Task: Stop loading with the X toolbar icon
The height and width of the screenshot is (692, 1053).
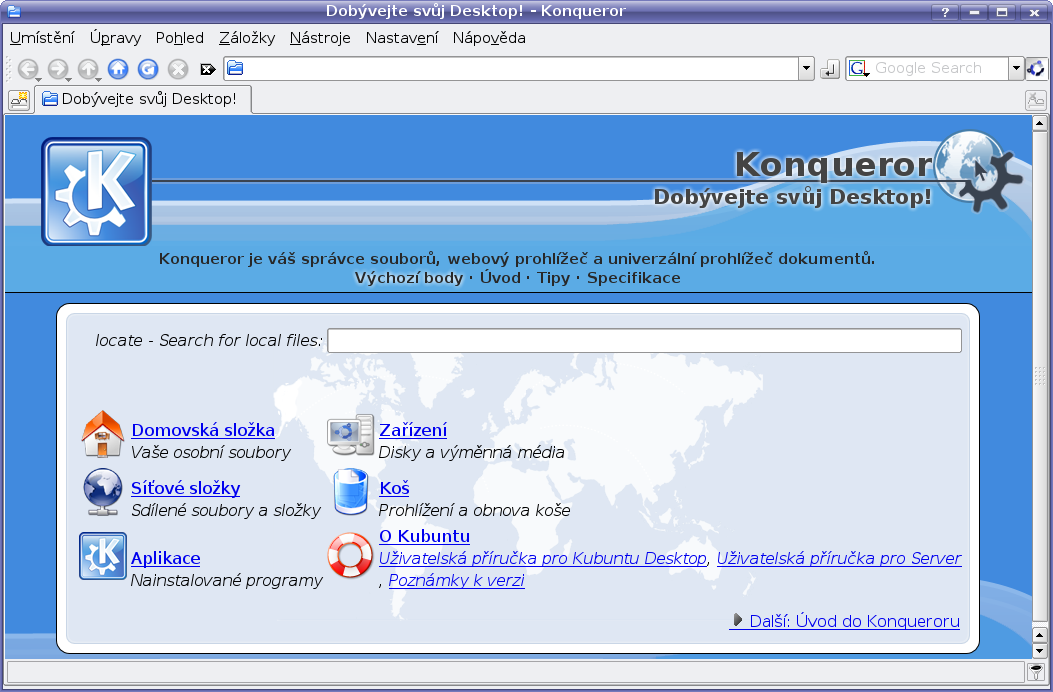Action: tap(178, 69)
